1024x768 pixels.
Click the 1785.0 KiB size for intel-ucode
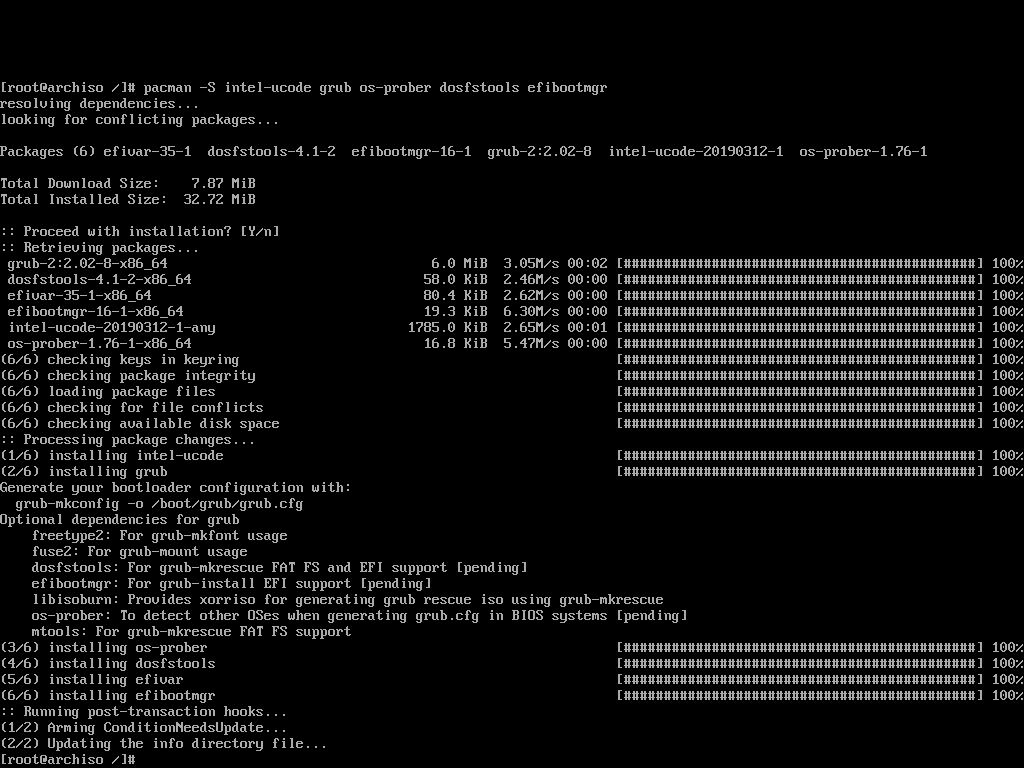coord(447,328)
